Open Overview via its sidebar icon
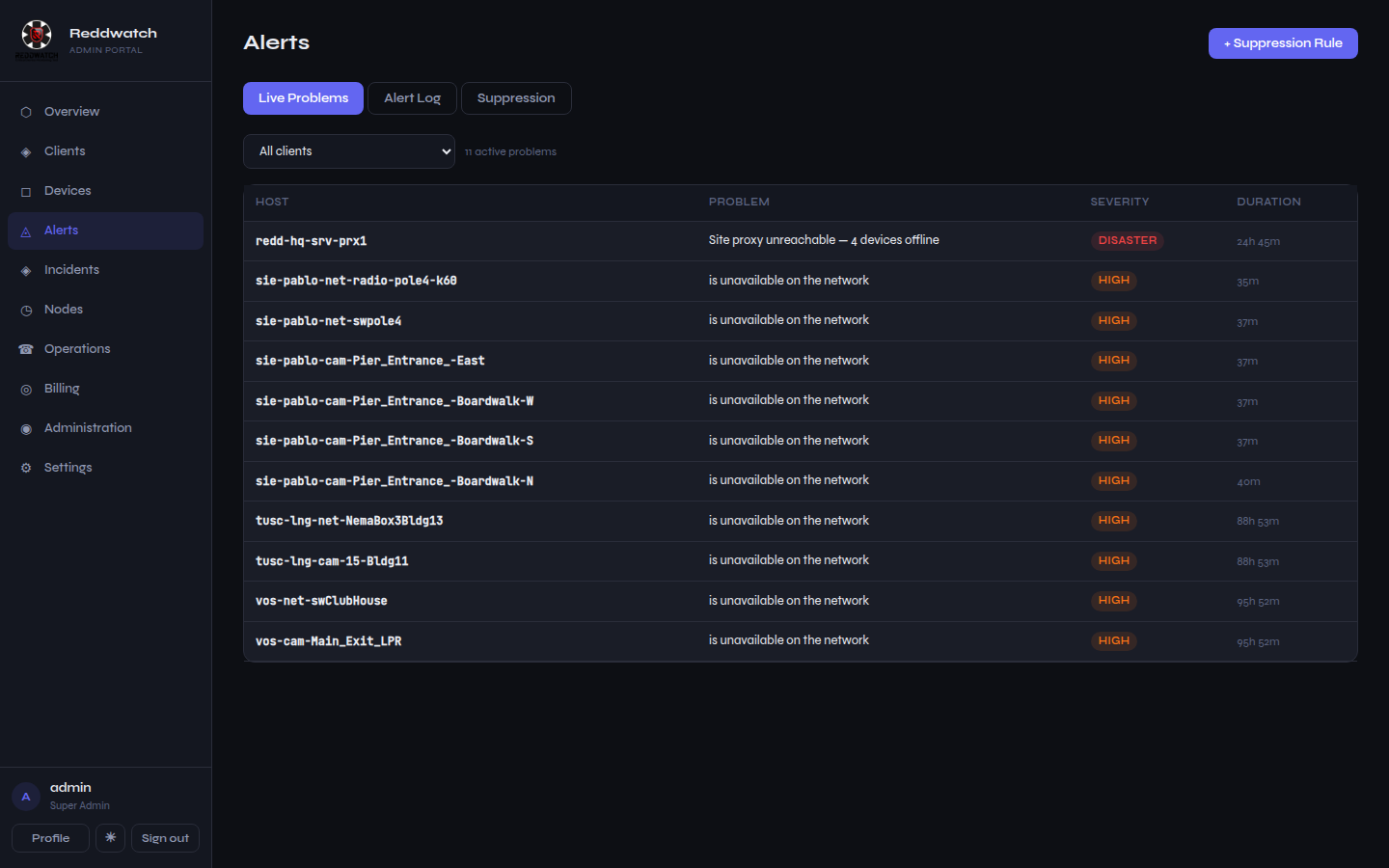Screen dimensions: 1389x868 pos(26,112)
